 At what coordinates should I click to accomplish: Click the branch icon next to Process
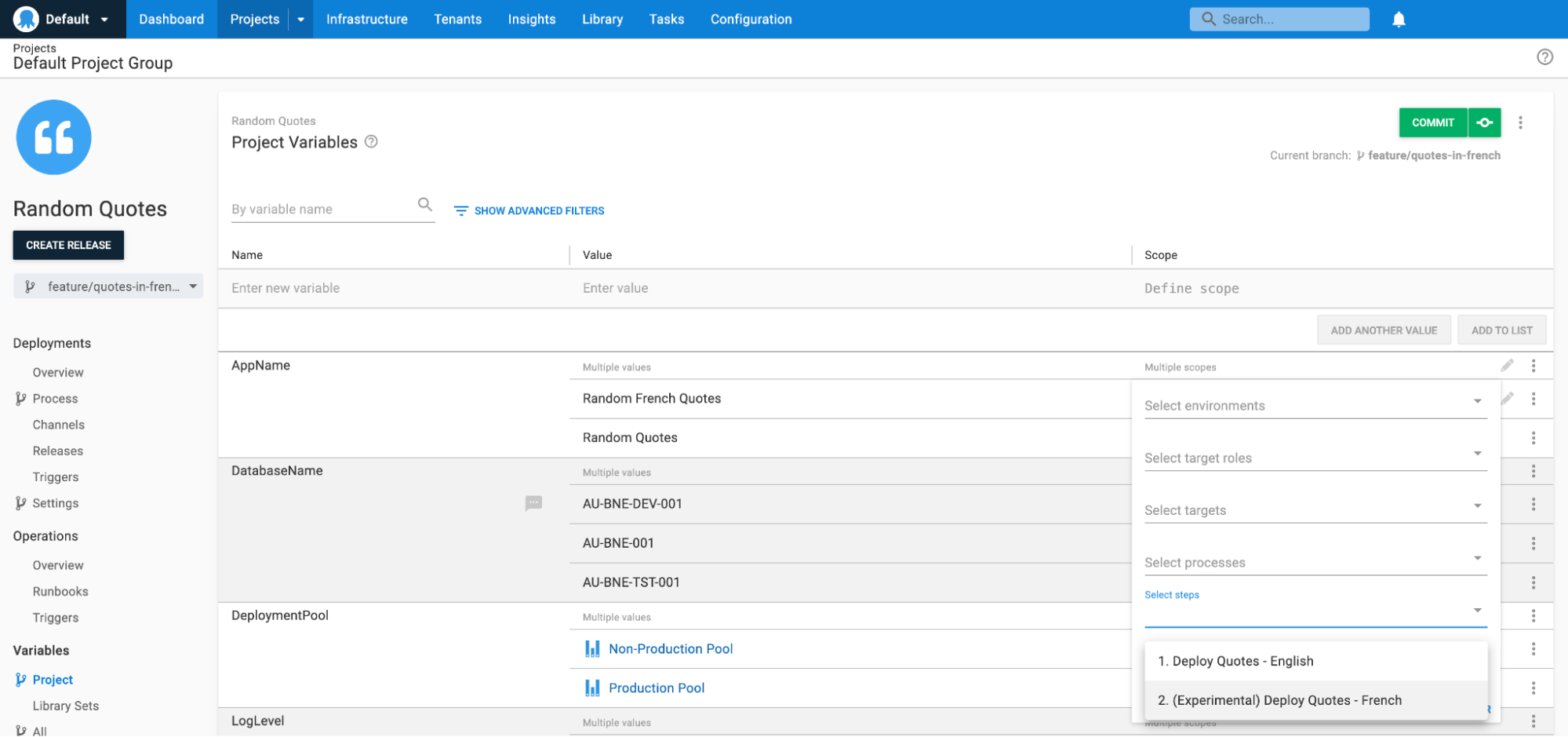pos(20,398)
